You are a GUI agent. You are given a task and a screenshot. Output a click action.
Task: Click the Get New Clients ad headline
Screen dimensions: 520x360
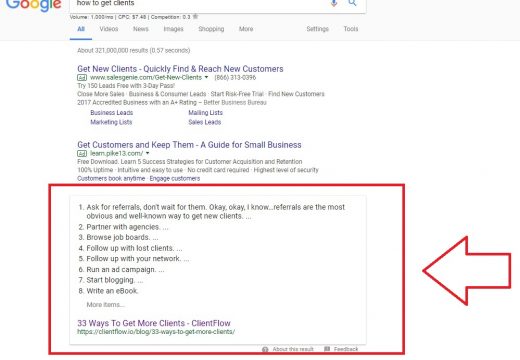point(180,69)
